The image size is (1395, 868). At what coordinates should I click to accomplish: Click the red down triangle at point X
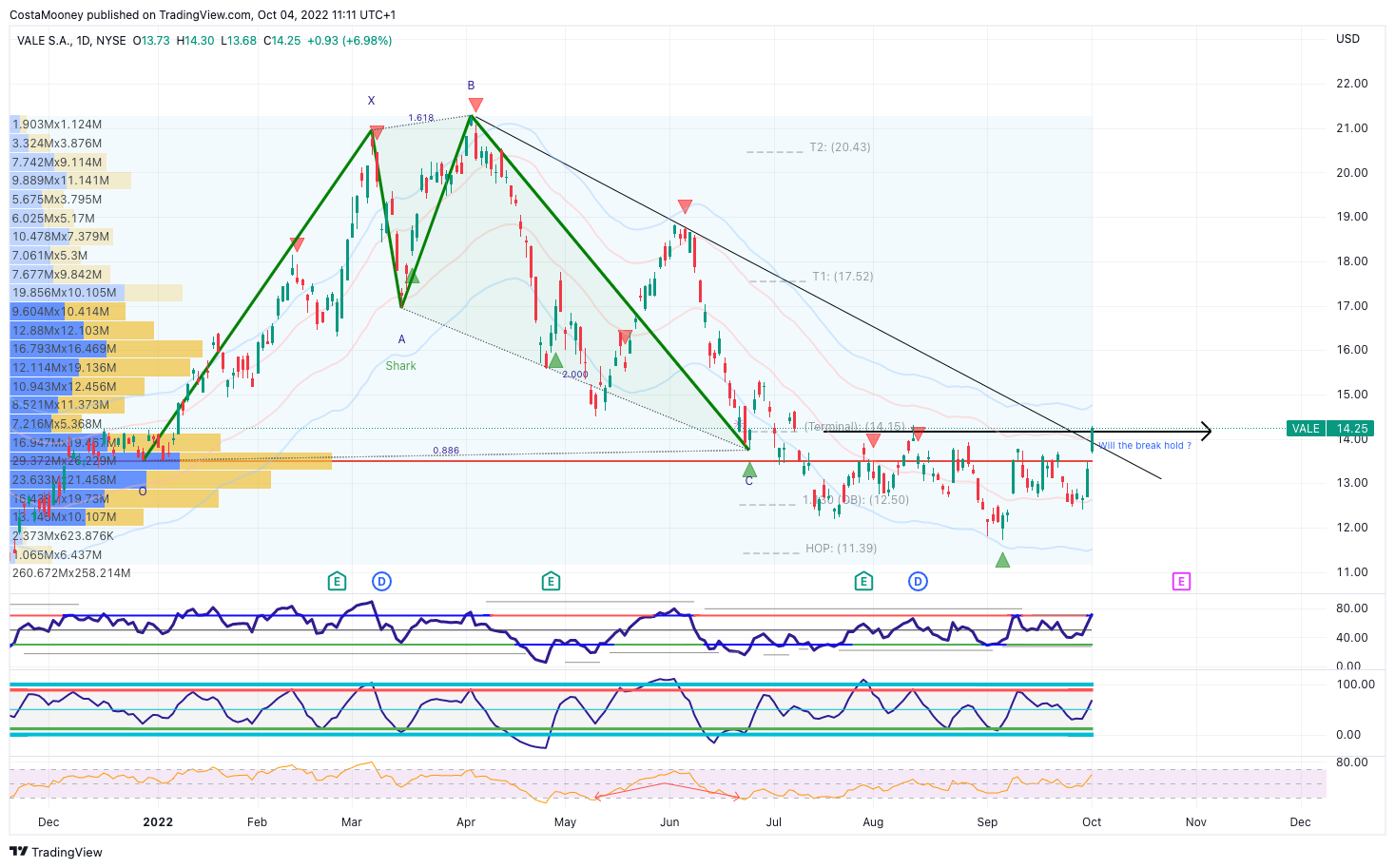coord(377,132)
